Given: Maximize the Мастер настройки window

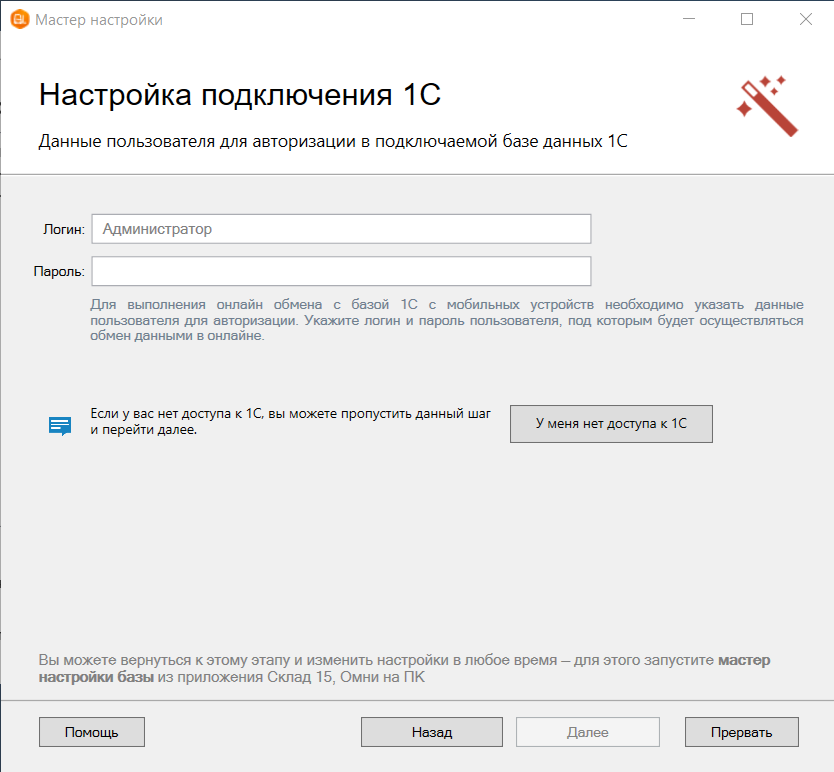Looking at the screenshot, I should tap(747, 19).
